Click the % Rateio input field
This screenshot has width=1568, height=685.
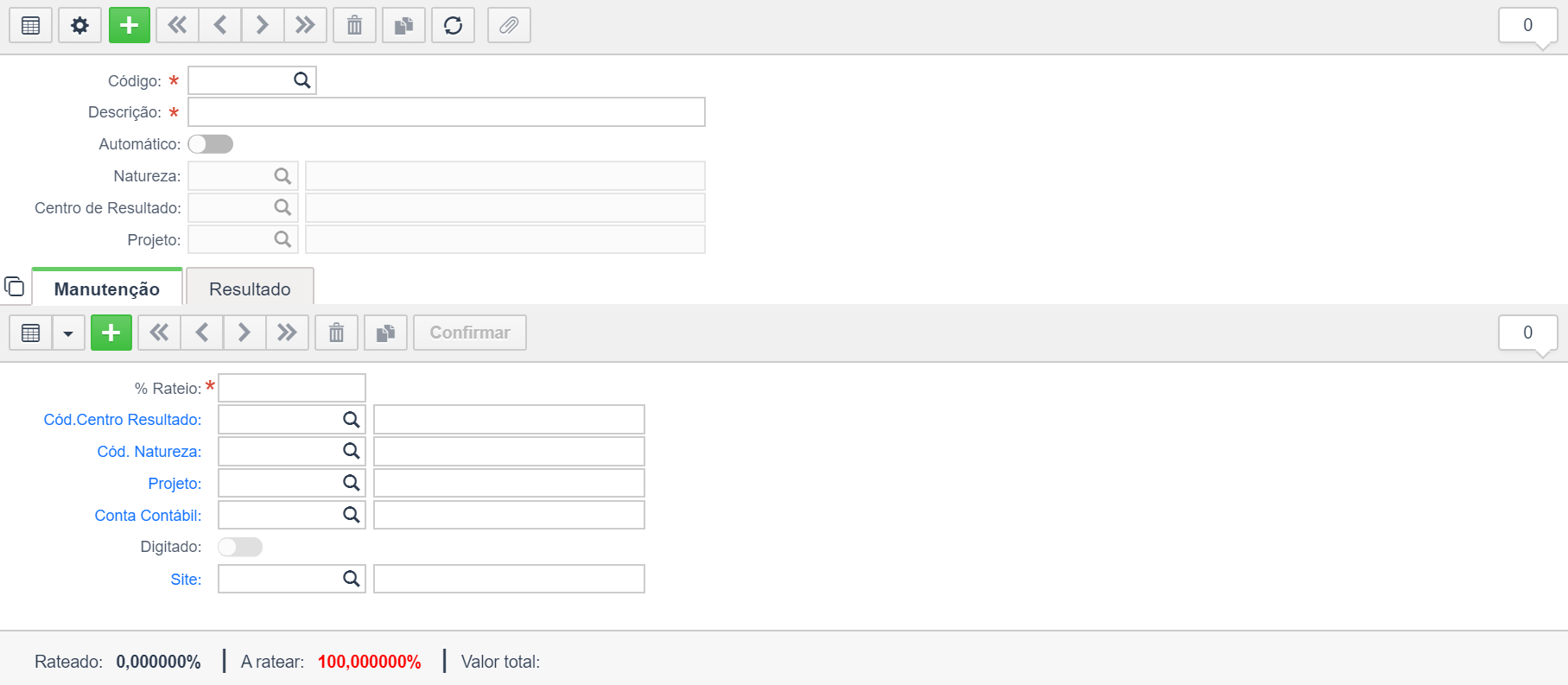tap(292, 388)
